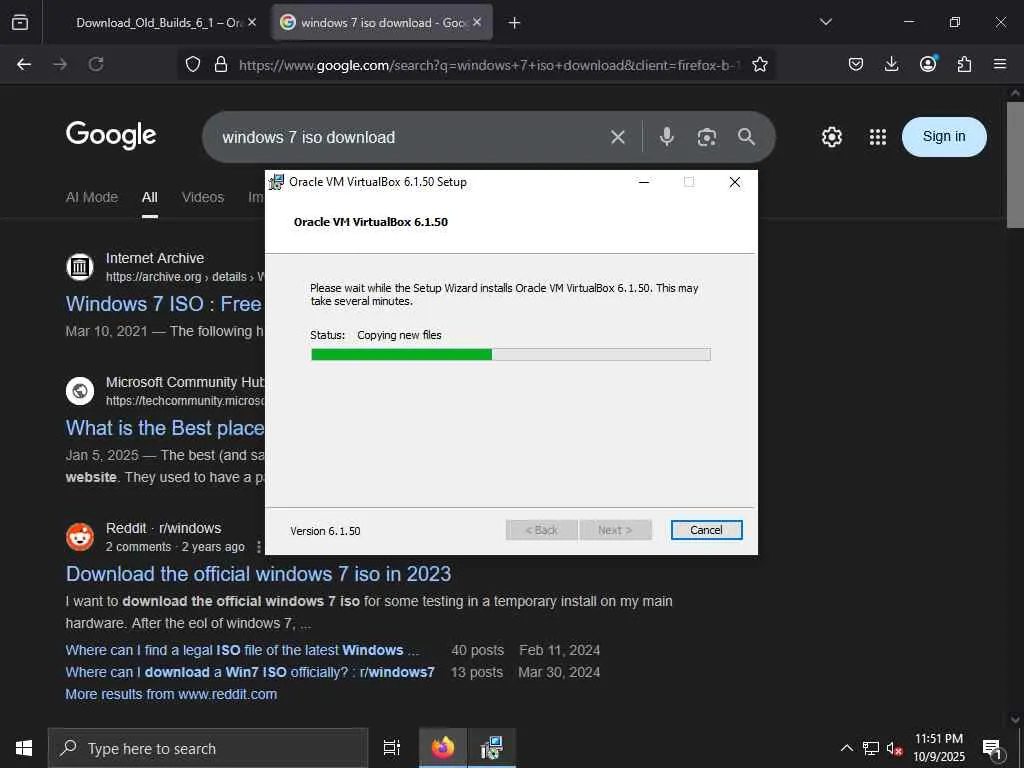This screenshot has height=768, width=1024.
Task: Minimize the VirtualBox Setup dialog
Action: click(644, 182)
